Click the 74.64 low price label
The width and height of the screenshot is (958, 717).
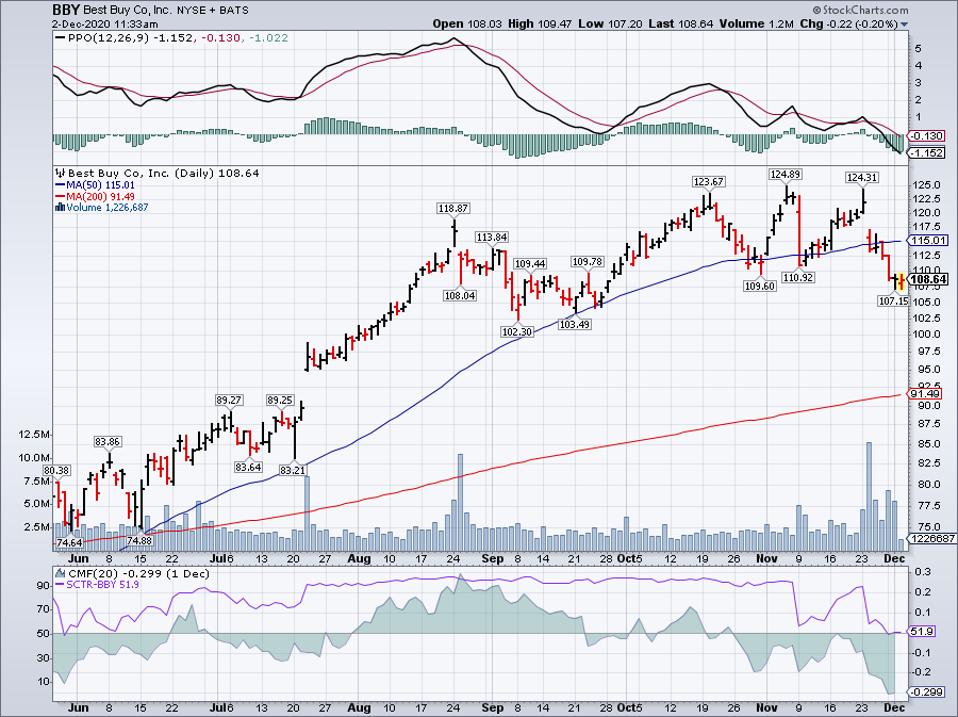68,543
